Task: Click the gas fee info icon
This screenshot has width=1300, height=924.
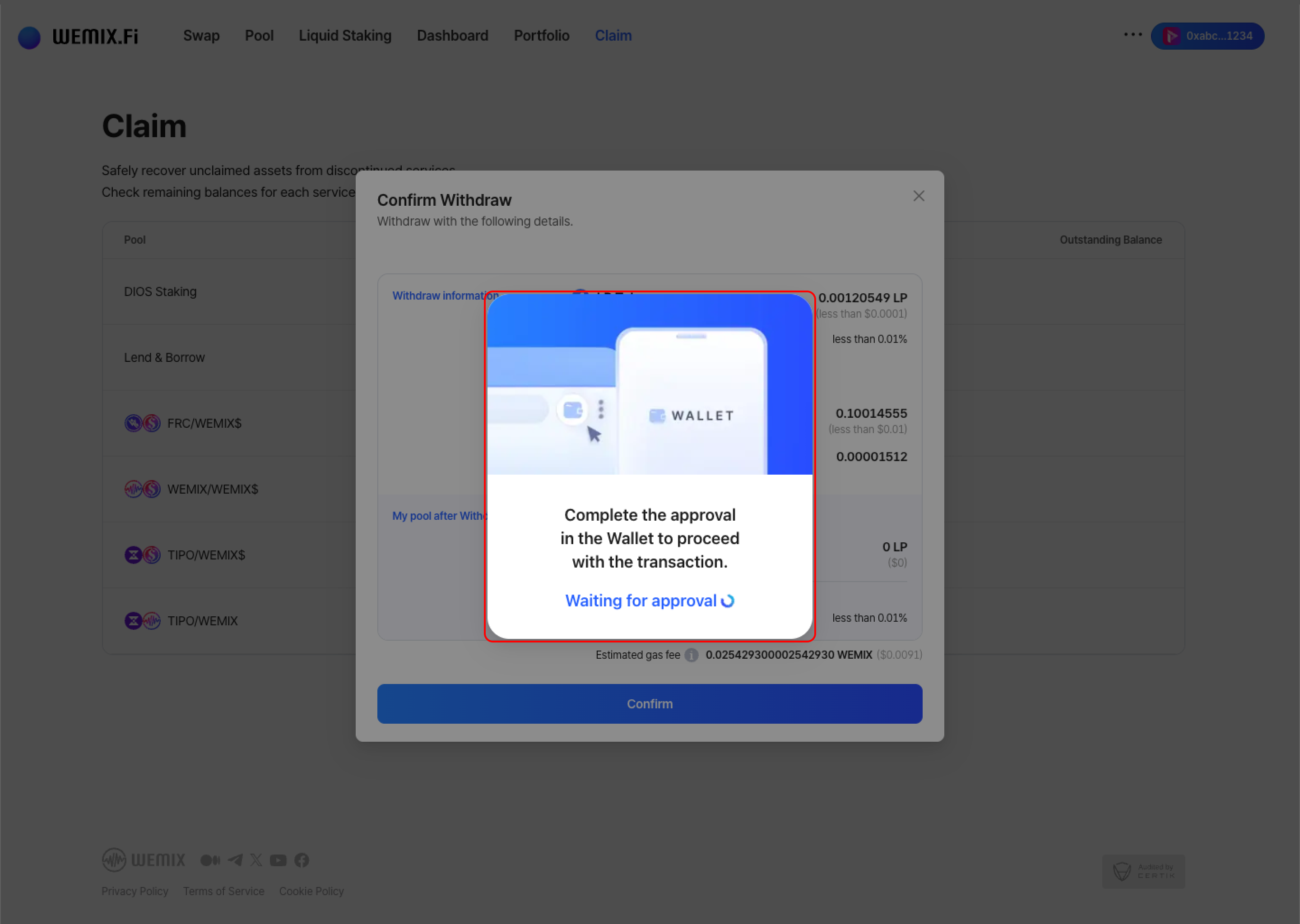Action: tap(691, 655)
